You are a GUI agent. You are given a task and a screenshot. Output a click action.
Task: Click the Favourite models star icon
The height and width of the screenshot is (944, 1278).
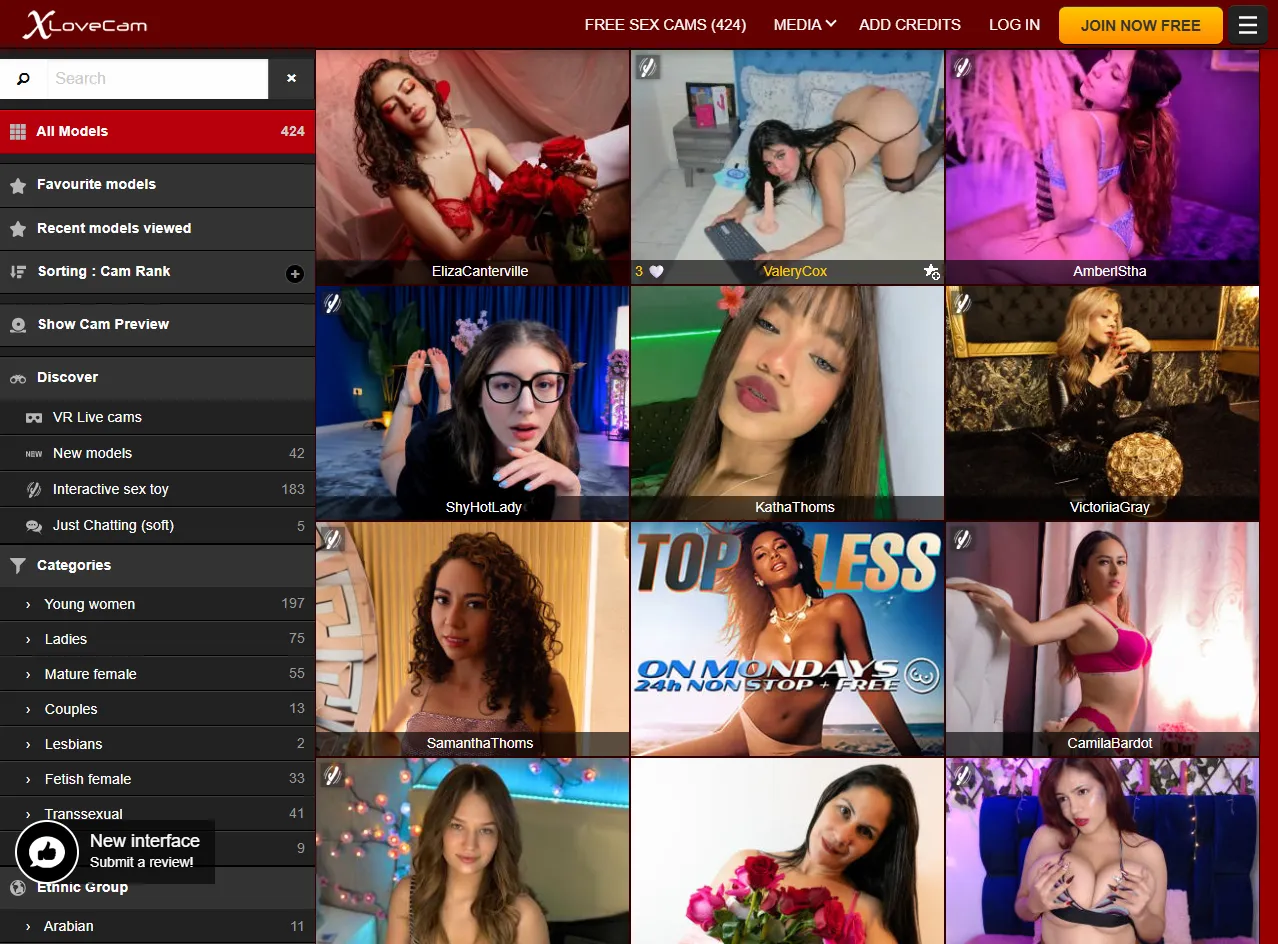20,184
